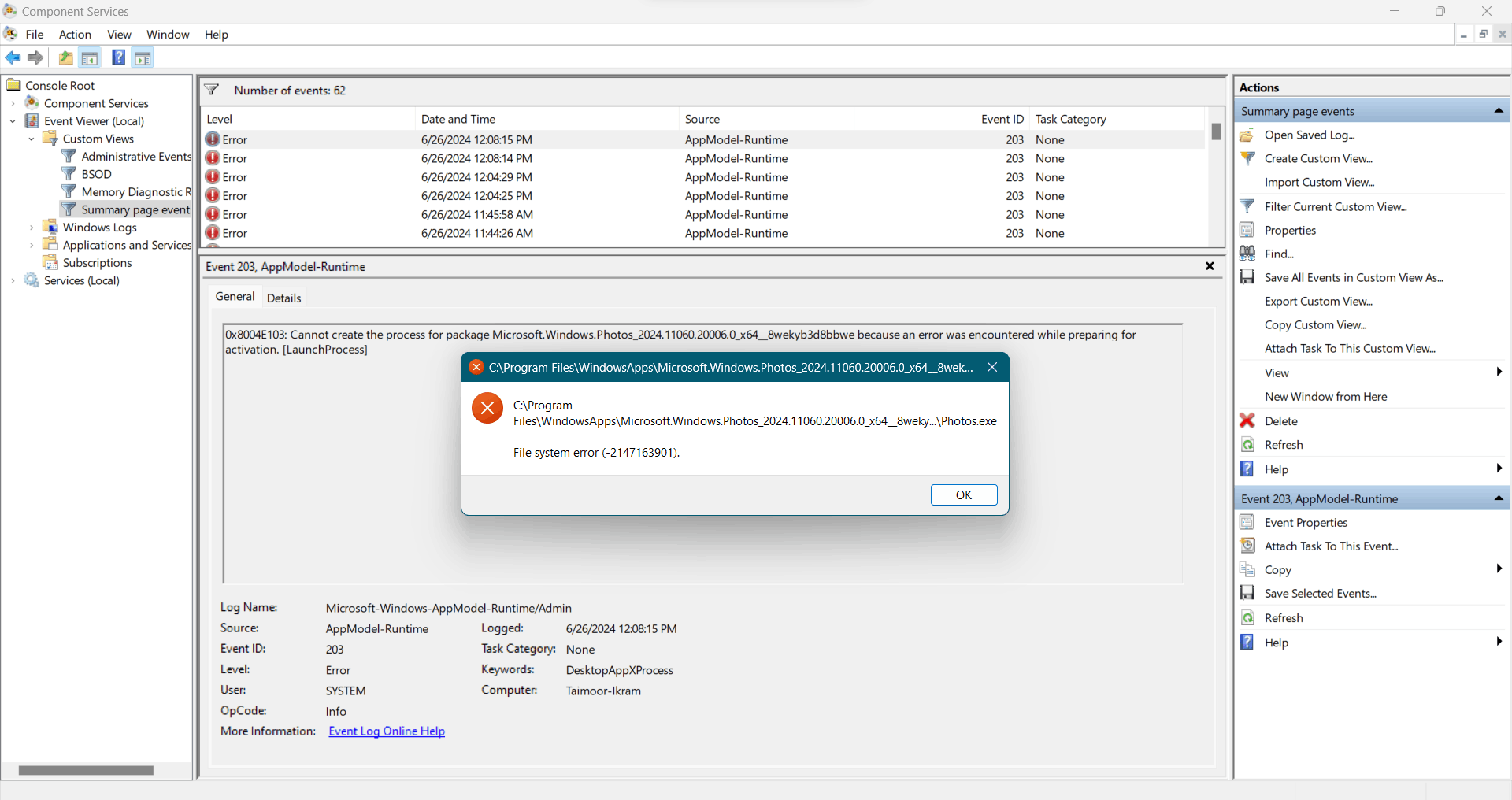Click the console tree horizontal scrollbar

tap(86, 770)
